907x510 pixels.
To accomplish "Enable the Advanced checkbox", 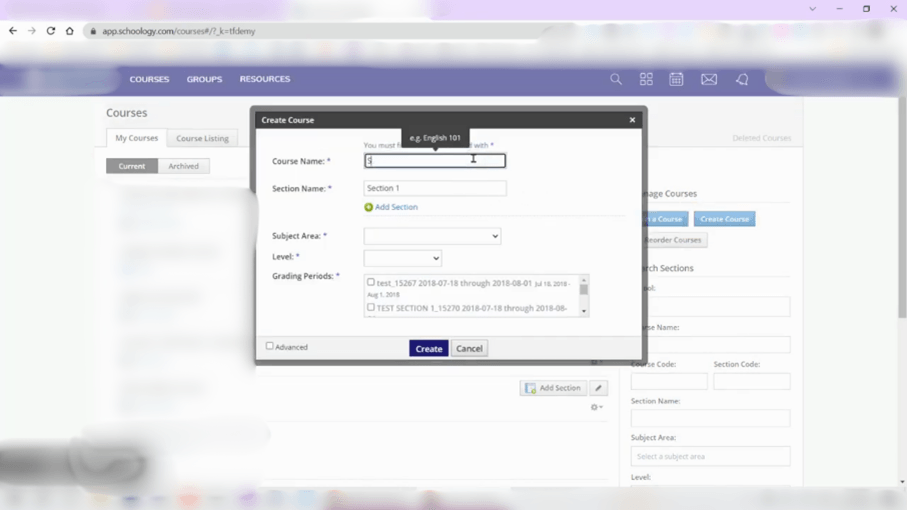I will 270,346.
